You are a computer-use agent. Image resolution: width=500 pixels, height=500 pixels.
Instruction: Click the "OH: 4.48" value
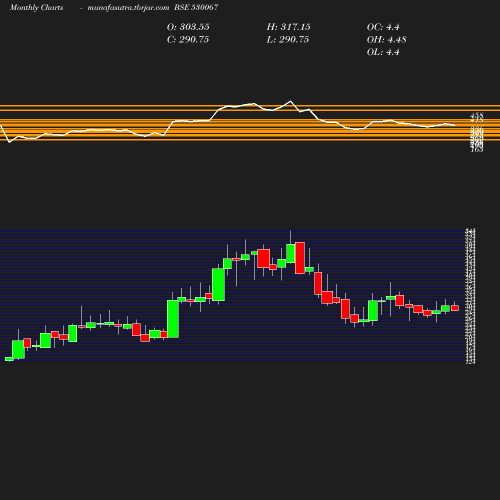386,40
